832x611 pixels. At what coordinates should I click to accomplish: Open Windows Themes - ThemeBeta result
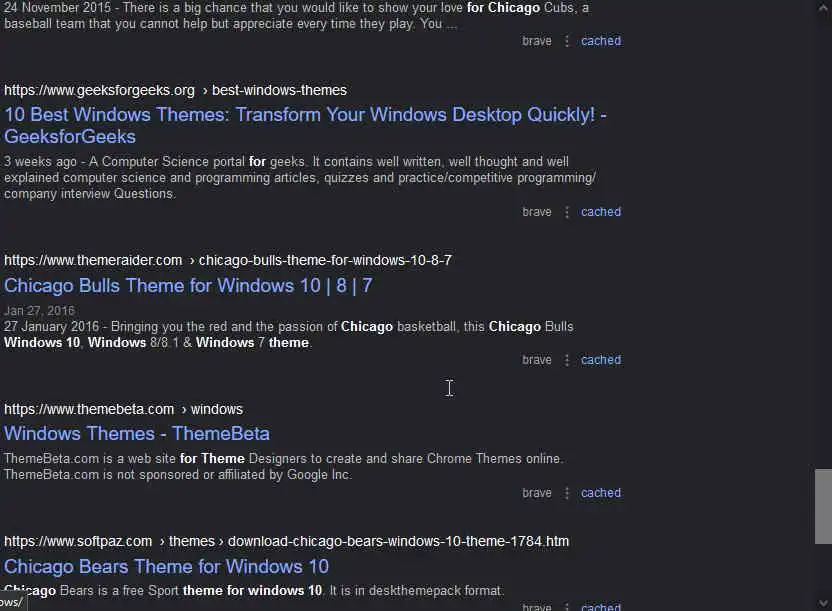click(x=137, y=434)
